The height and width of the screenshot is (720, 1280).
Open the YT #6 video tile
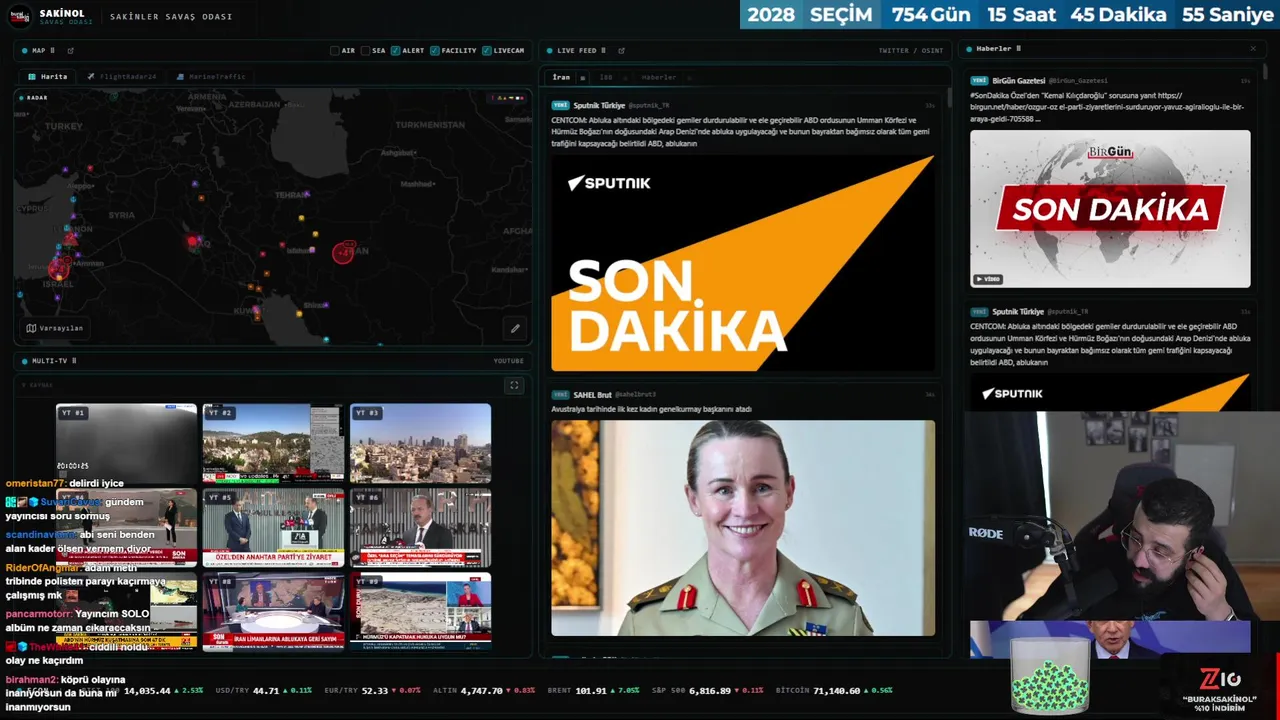point(420,527)
